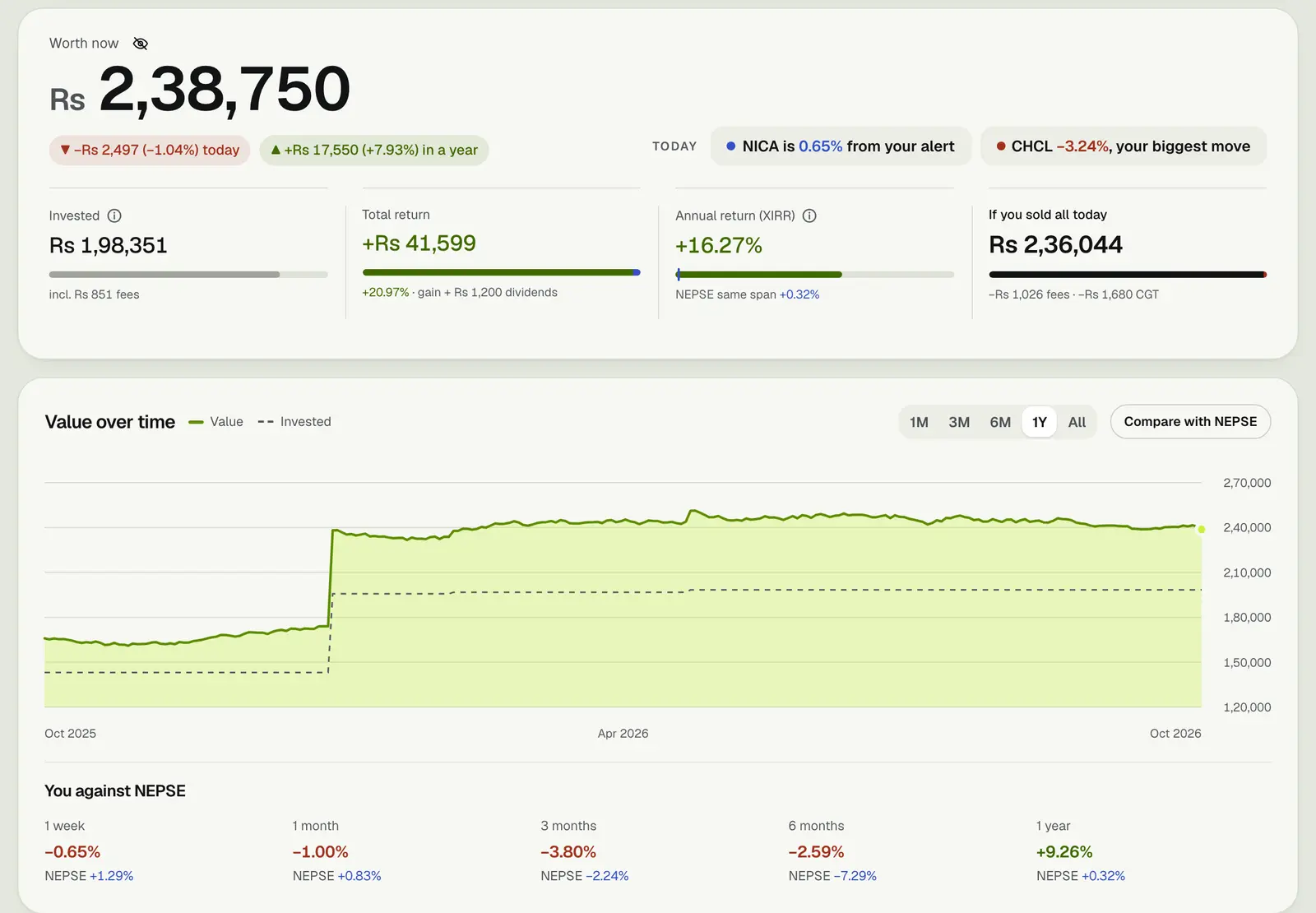1316x913 pixels.
Task: Click the Annual return XIRR bar
Action: (x=815, y=275)
